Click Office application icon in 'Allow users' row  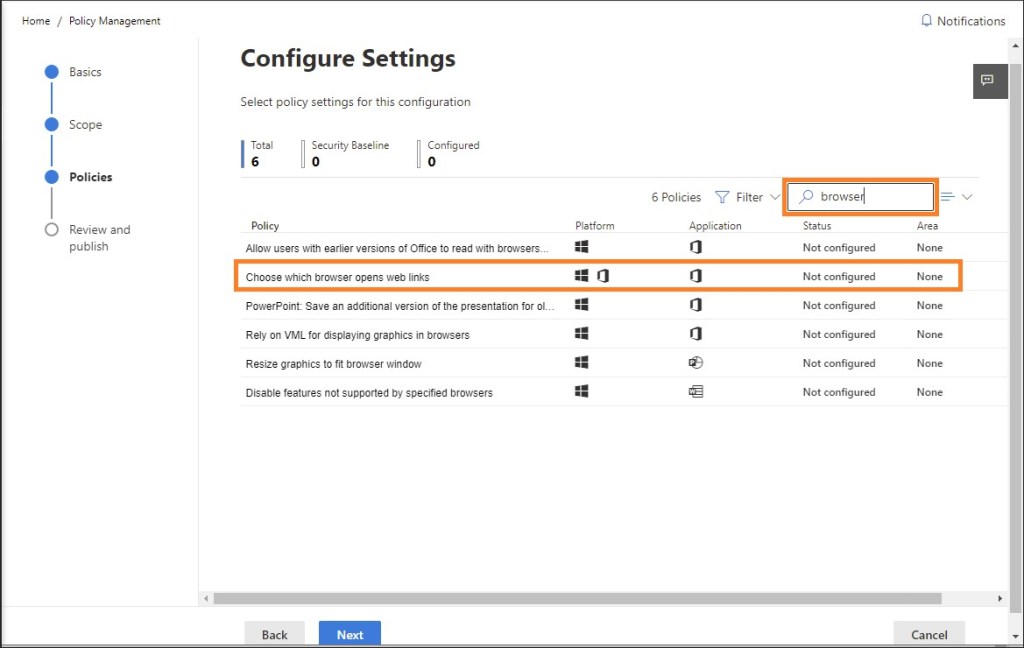coord(696,247)
